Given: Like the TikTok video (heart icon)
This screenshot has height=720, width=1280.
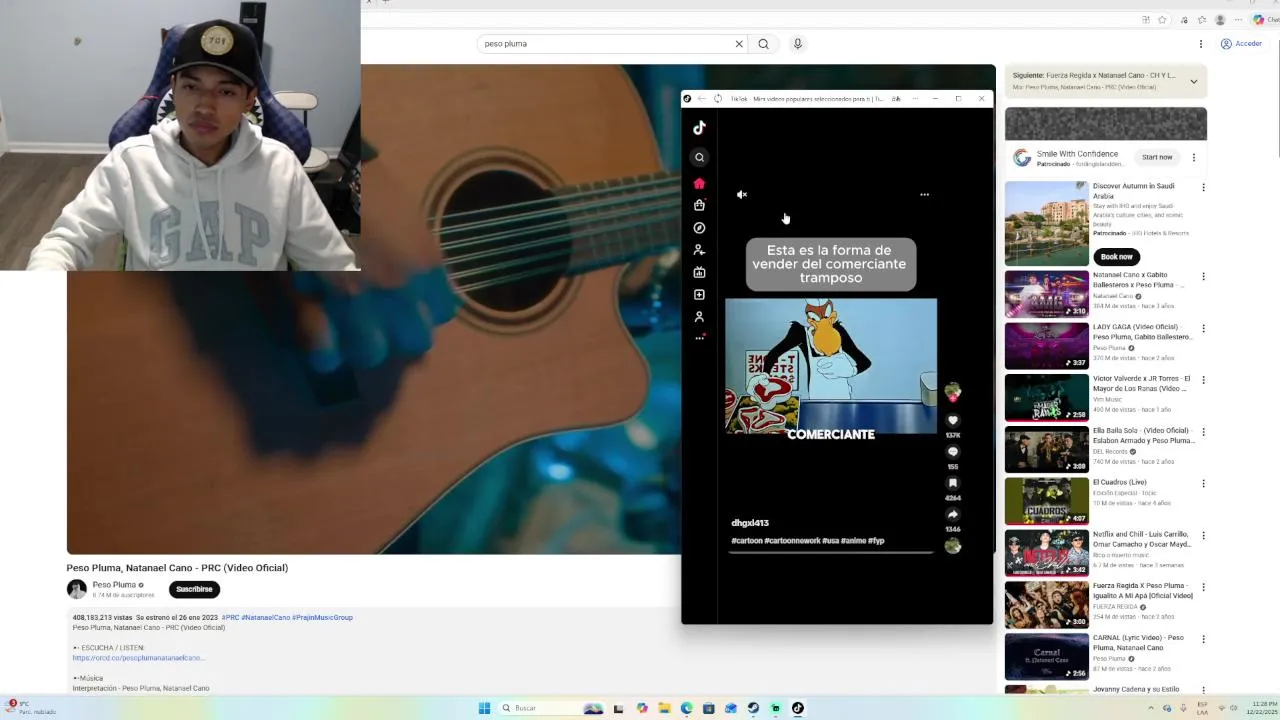Looking at the screenshot, I should click(x=953, y=420).
